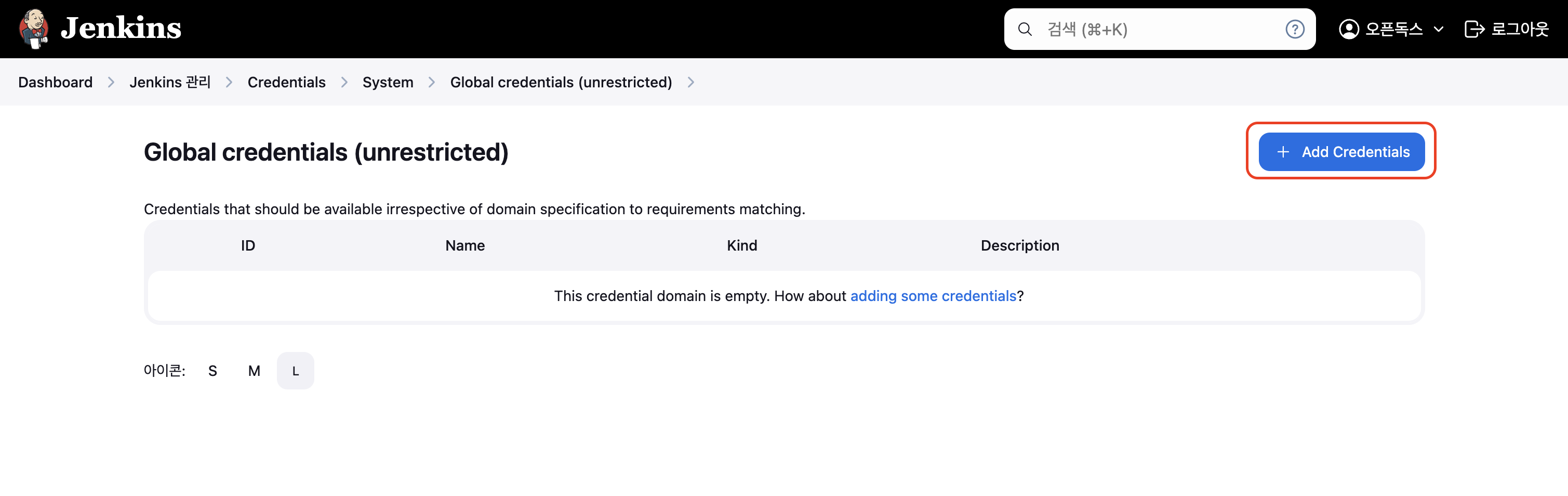Select large icon size L
Viewport: 1568px width, 496px height.
[295, 371]
